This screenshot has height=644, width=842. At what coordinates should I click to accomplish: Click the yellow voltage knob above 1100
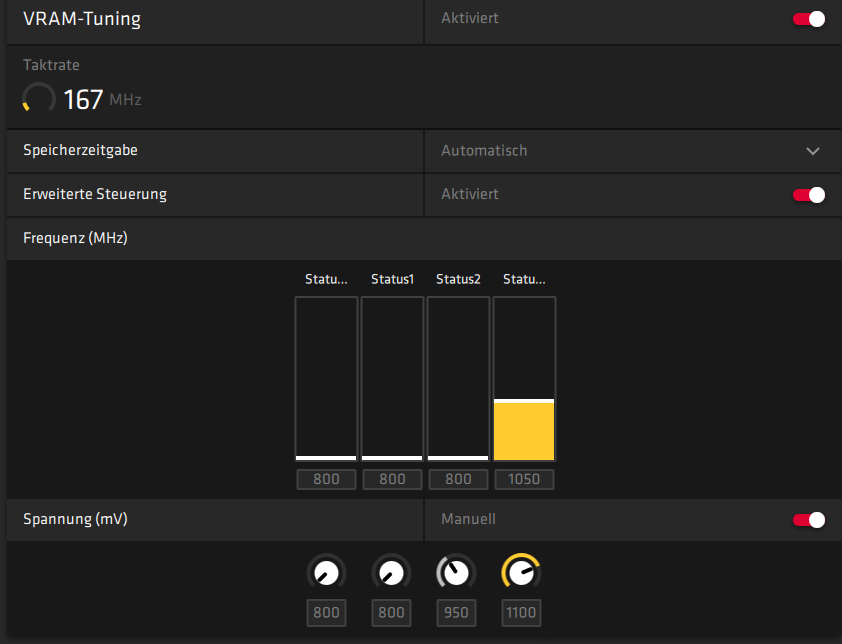[x=521, y=573]
